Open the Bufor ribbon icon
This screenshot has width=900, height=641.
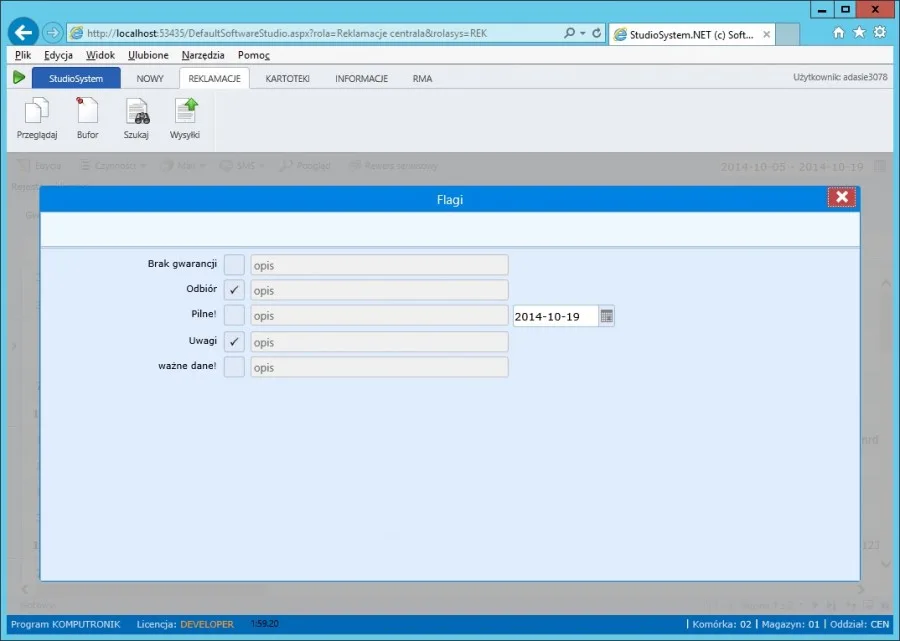click(87, 119)
